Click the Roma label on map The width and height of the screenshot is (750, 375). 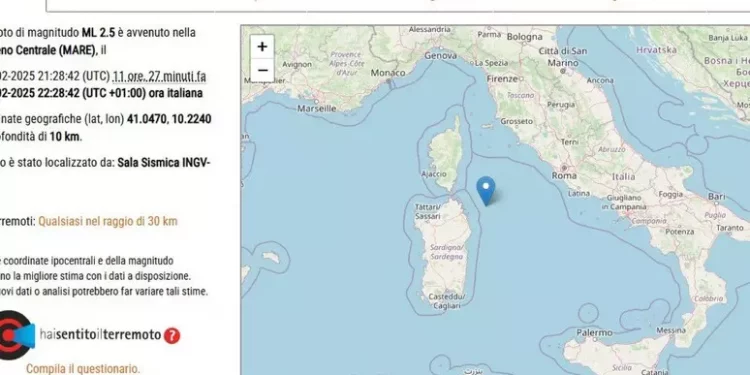564,175
